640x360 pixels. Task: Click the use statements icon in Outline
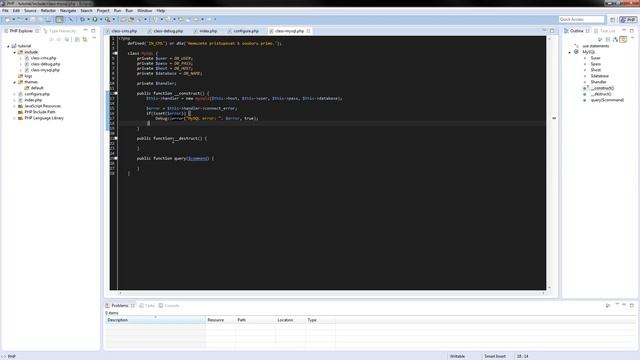coord(576,46)
